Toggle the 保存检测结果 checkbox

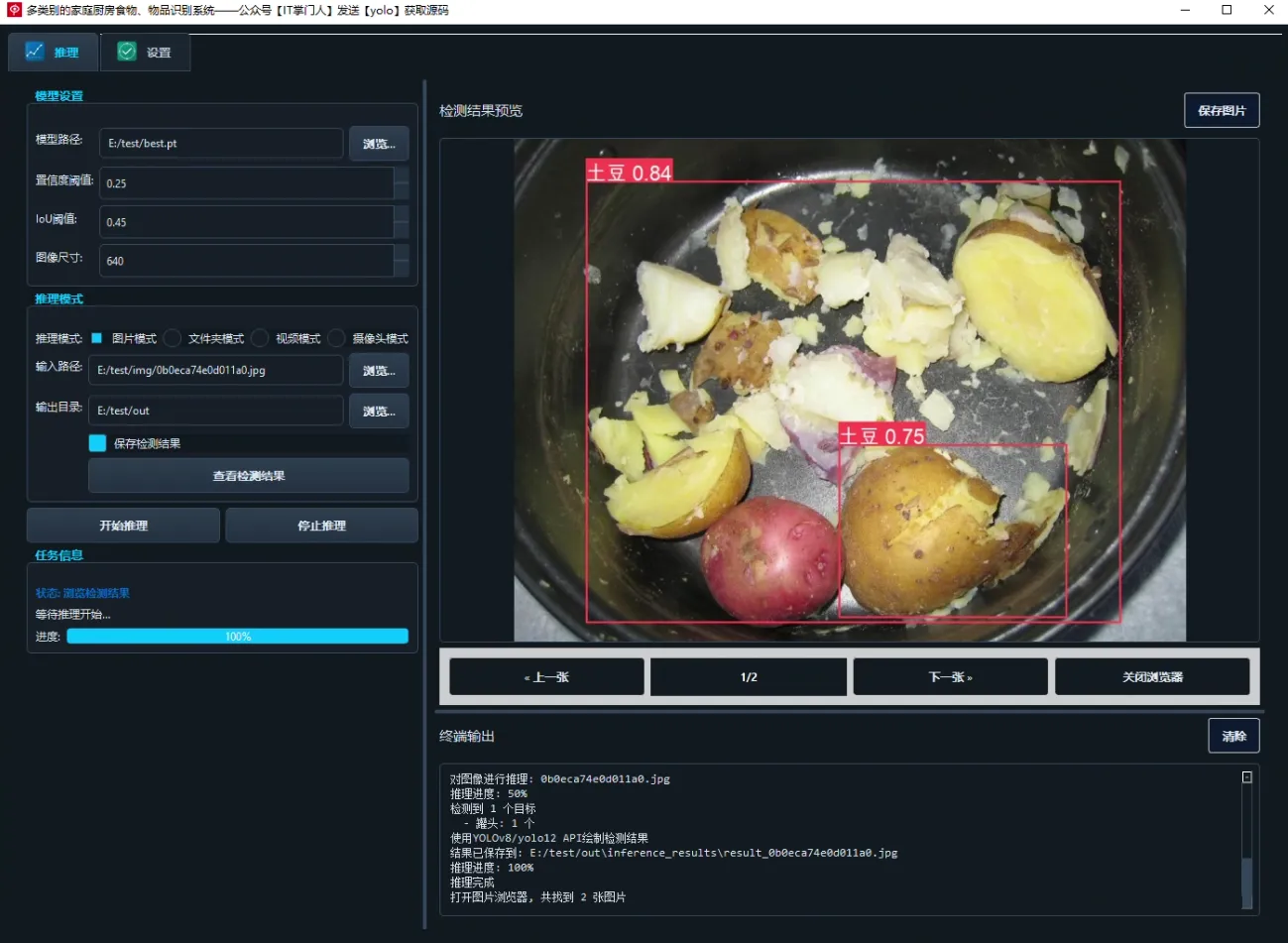point(97,443)
